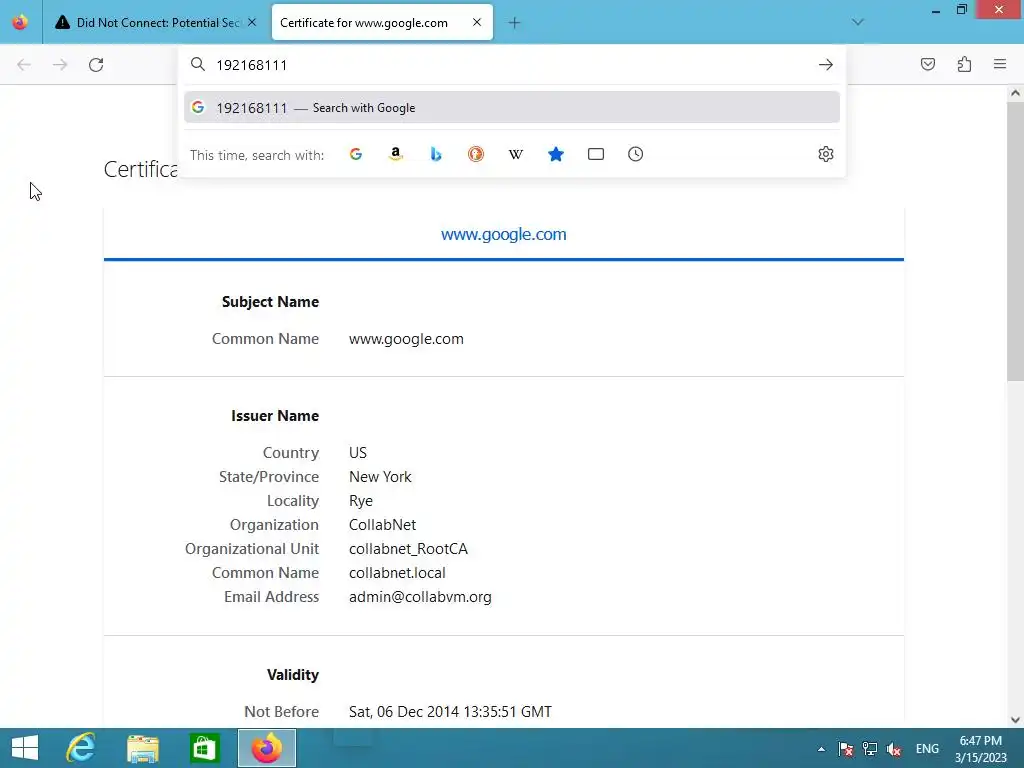The height and width of the screenshot is (768, 1024).
Task: Go forward one page
Action: [60, 64]
